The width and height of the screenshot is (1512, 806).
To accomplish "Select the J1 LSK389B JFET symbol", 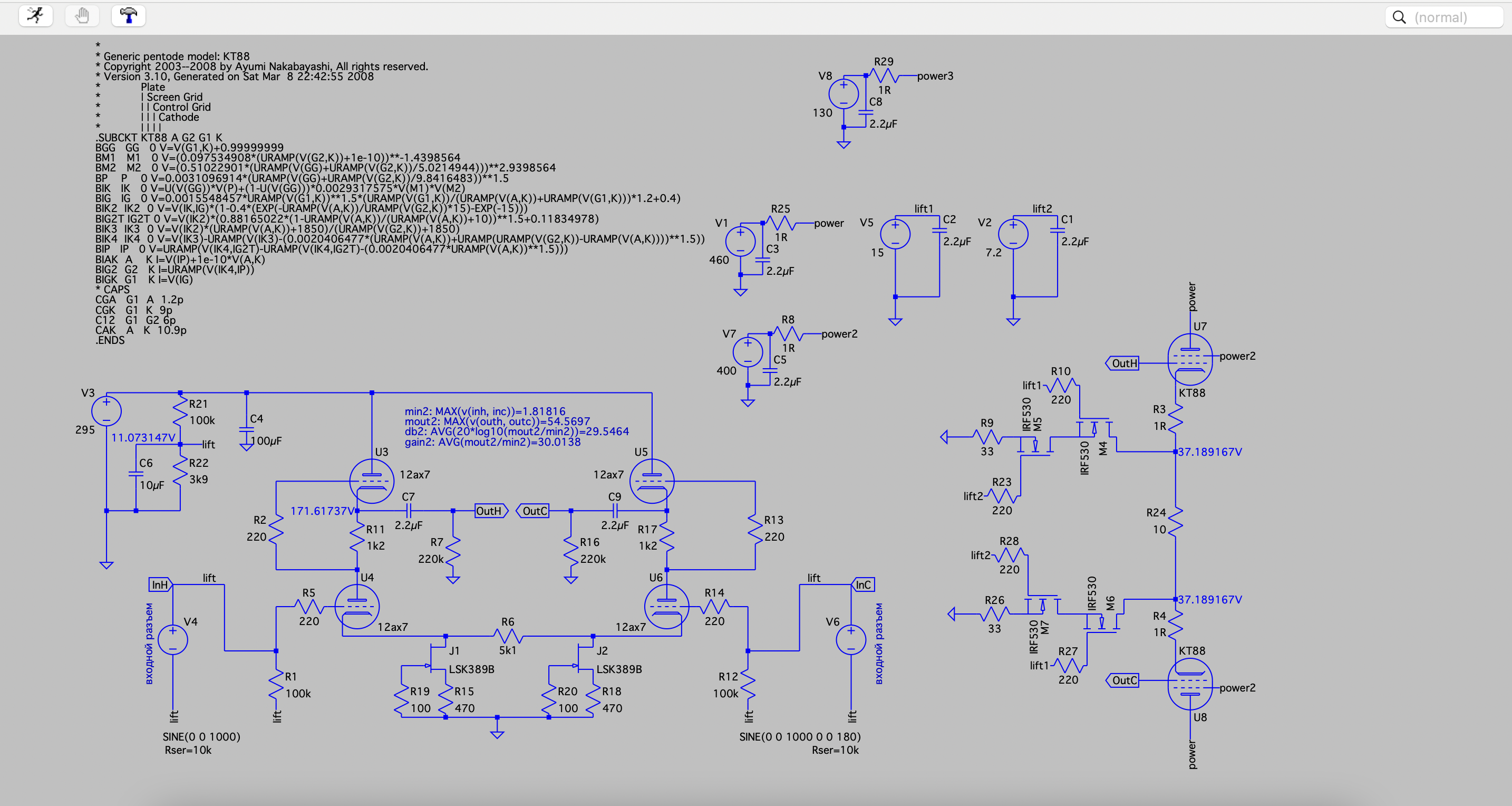I will pos(437,658).
